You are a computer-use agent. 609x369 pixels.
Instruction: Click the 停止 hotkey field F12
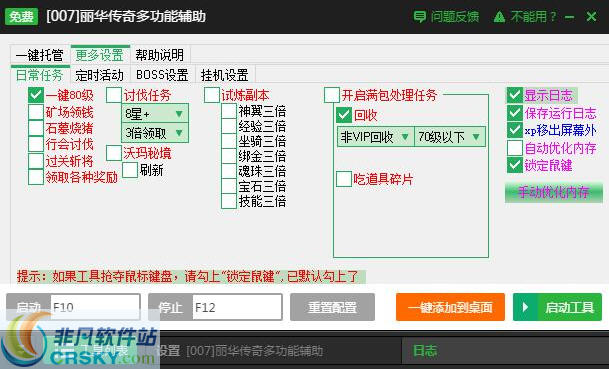click(x=237, y=307)
